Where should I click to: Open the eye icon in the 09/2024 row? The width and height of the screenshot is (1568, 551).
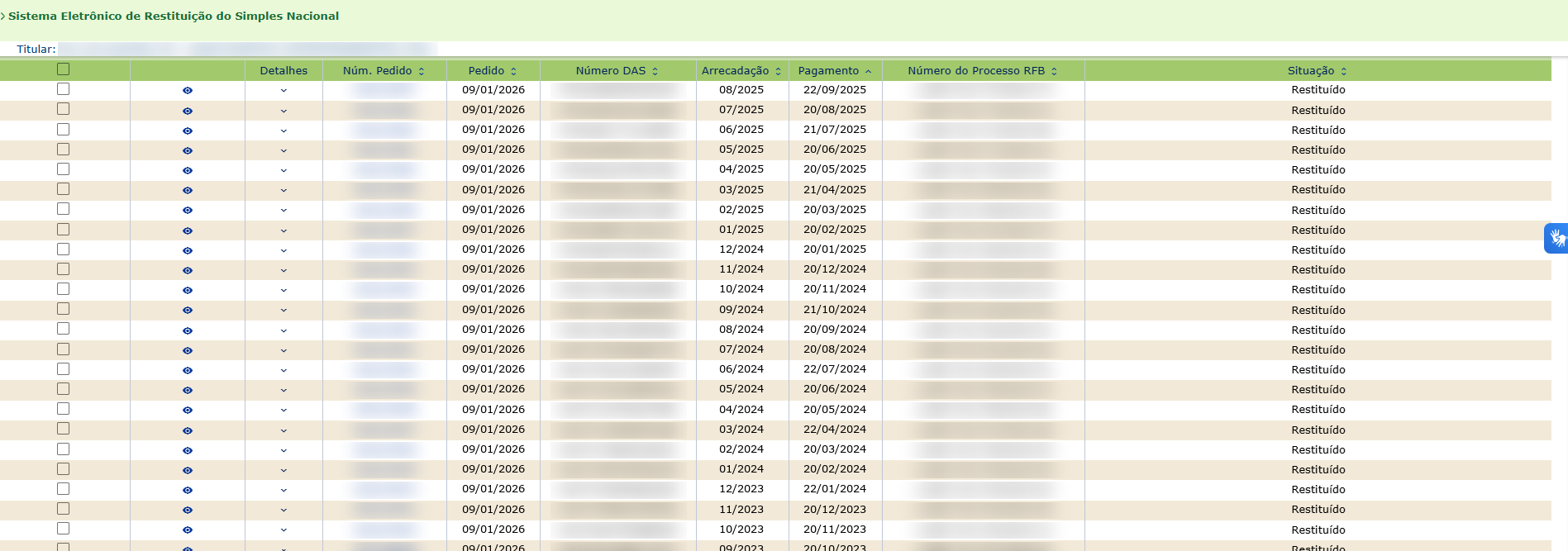(188, 311)
